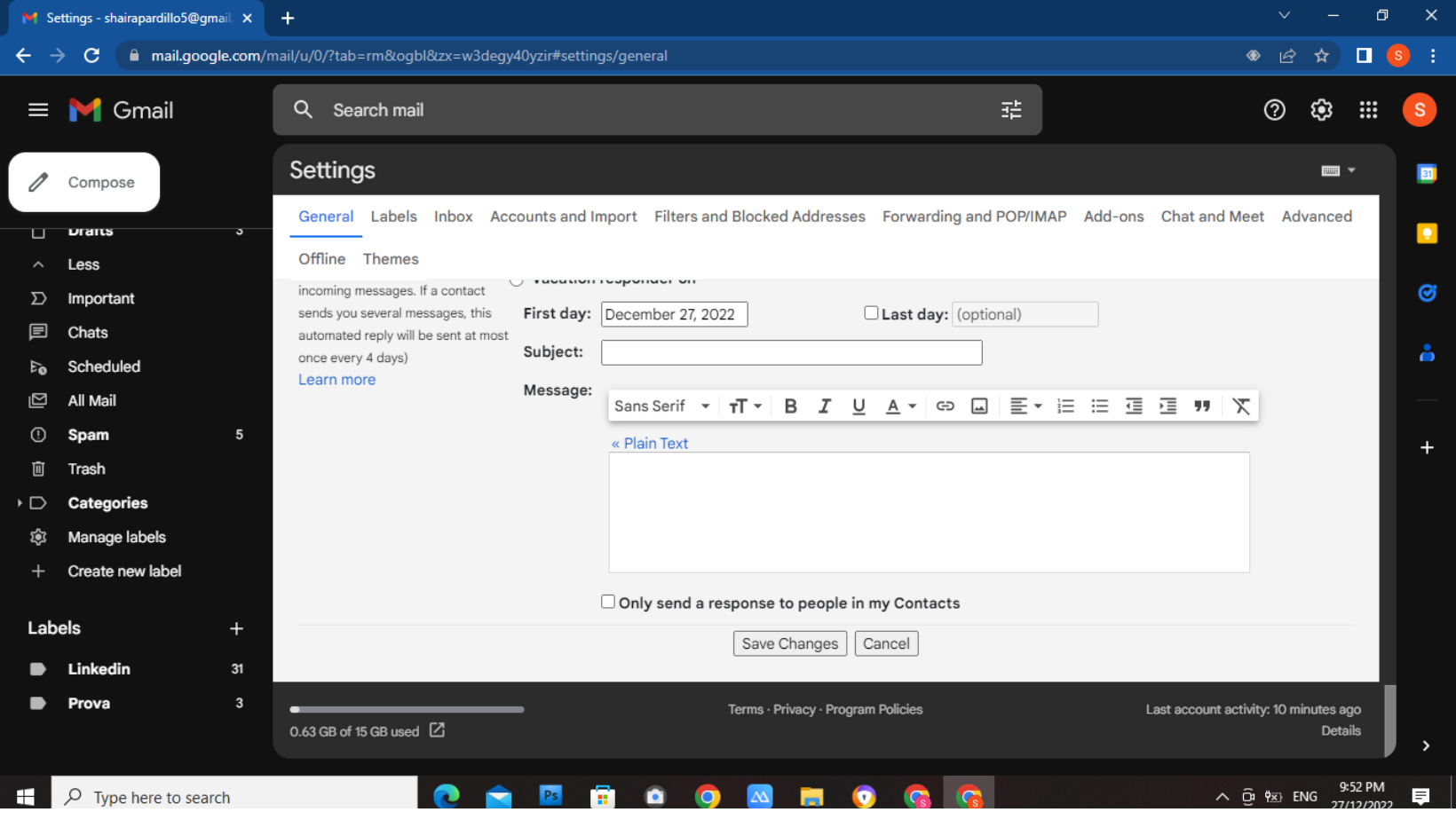This screenshot has height=820, width=1456.
Task: Start a bulleted list
Action: click(1099, 406)
